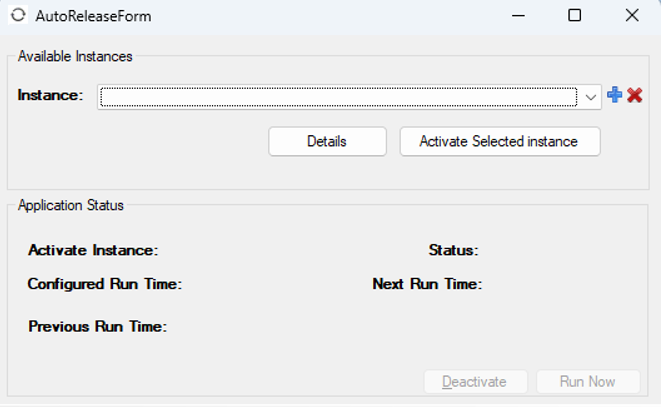The image size is (662, 407).
Task: Open the Details button
Action: click(327, 141)
